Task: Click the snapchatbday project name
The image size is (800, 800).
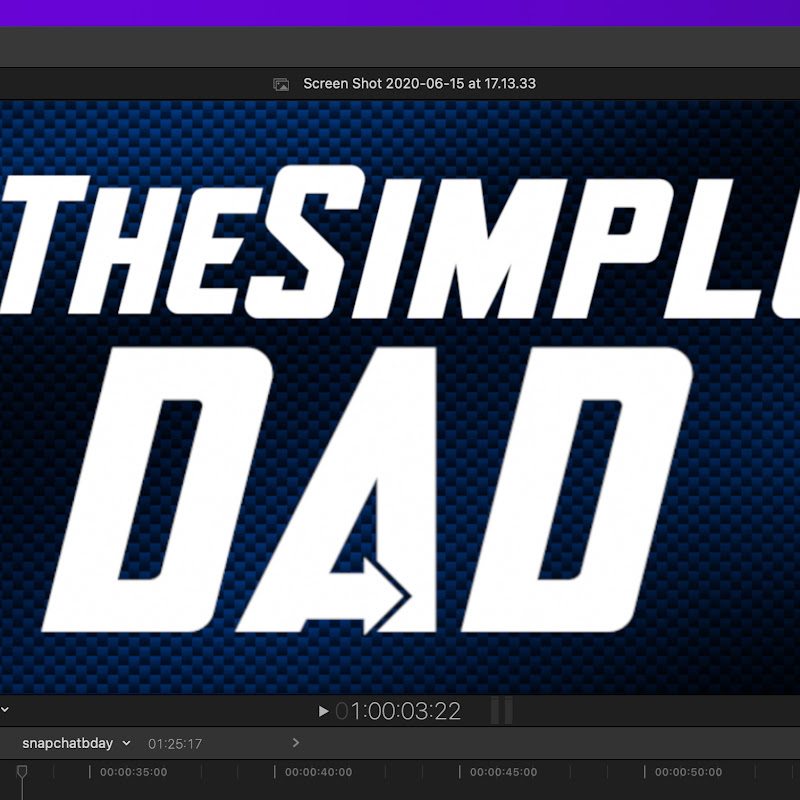Action: coord(68,744)
